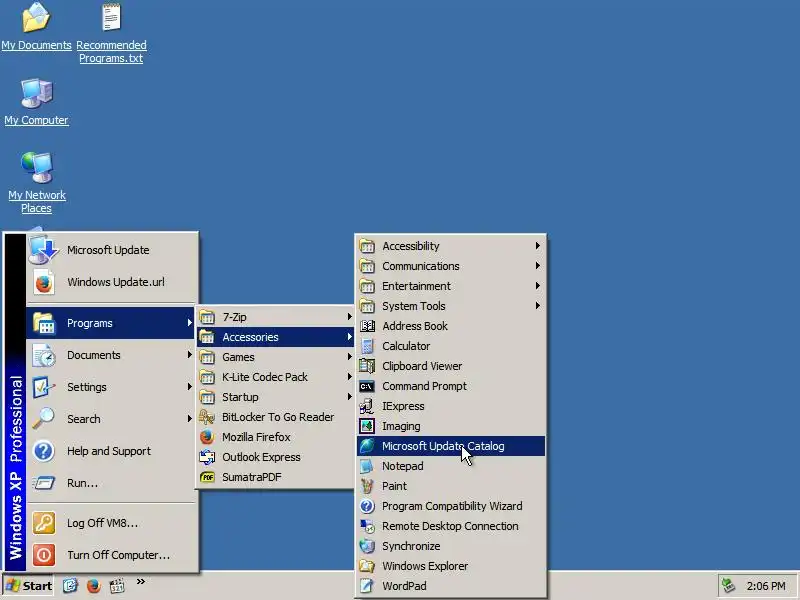The width and height of the screenshot is (800, 600).
Task: Click the Microsoft Update Catalog icon
Action: pyautogui.click(x=367, y=446)
